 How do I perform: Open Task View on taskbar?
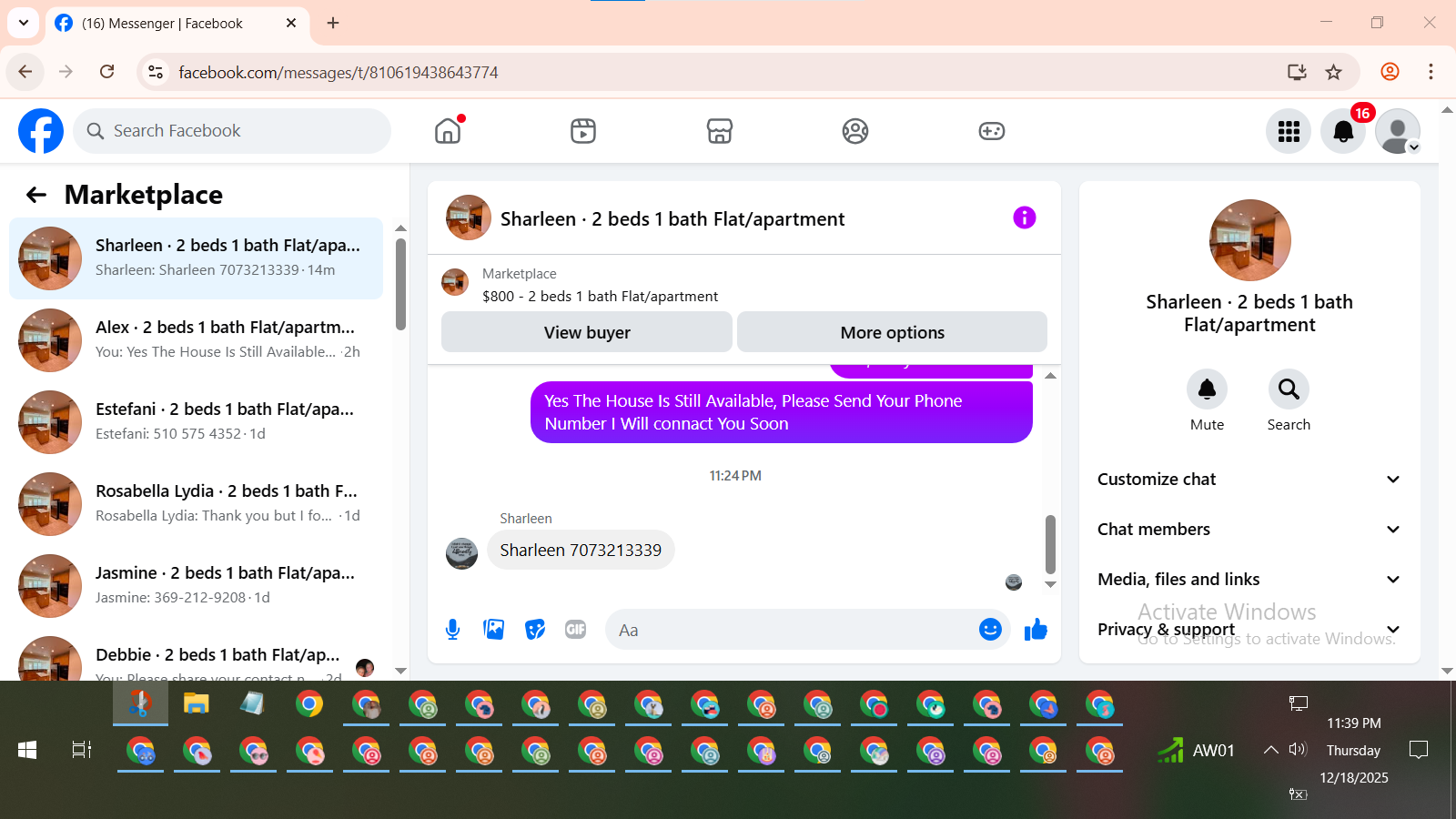82,750
